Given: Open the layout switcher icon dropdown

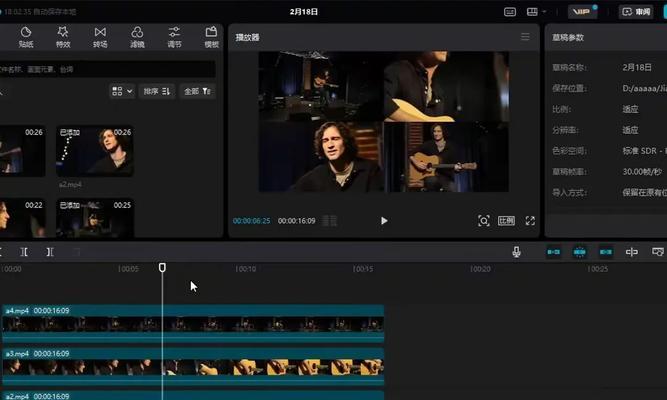Looking at the screenshot, I should 536,12.
